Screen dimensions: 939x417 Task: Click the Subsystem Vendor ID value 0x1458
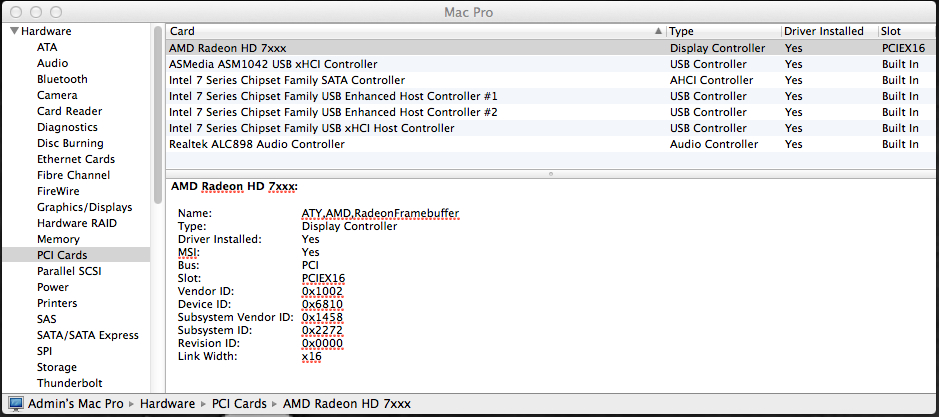pos(322,318)
